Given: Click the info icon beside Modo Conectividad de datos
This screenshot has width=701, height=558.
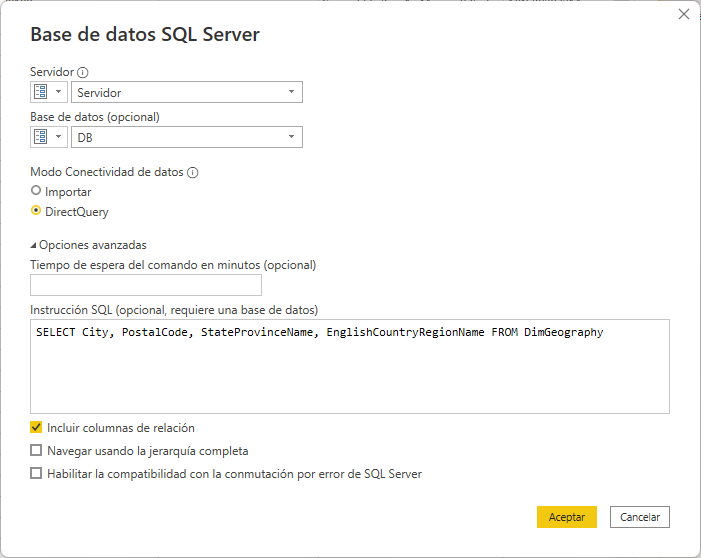Looking at the screenshot, I should click(x=193, y=172).
